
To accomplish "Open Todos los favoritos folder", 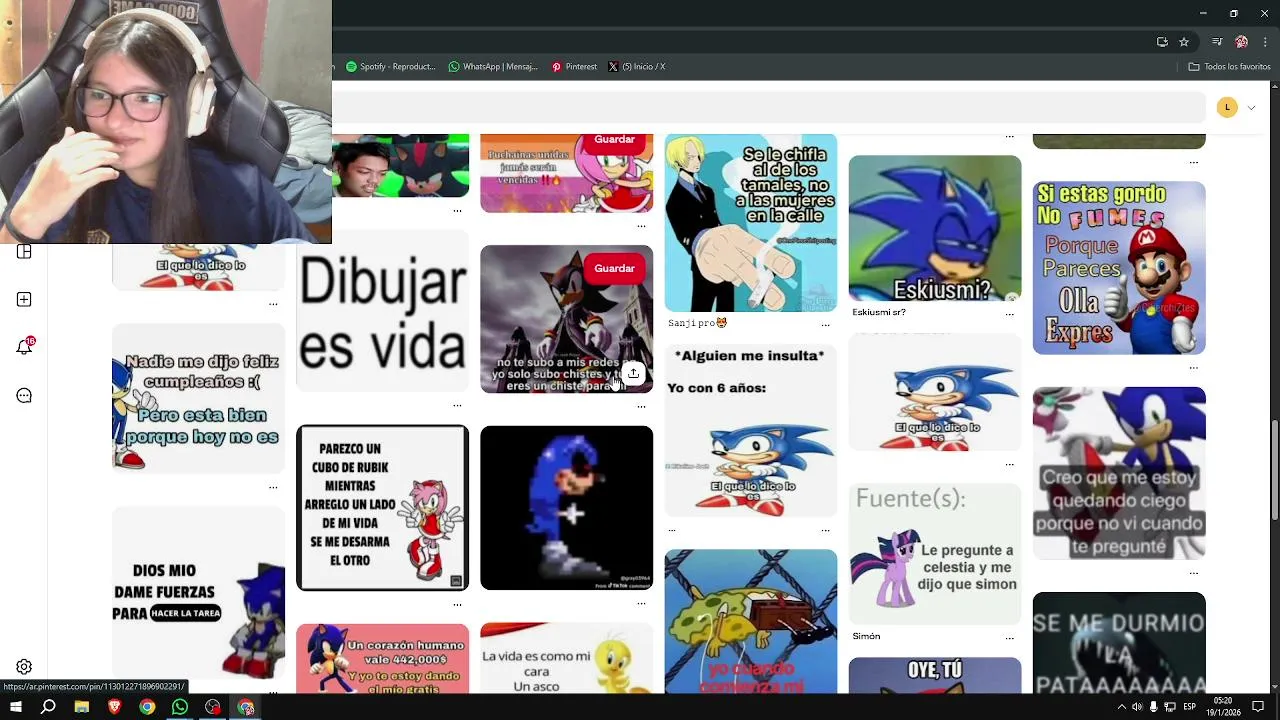I will tap(1229, 67).
